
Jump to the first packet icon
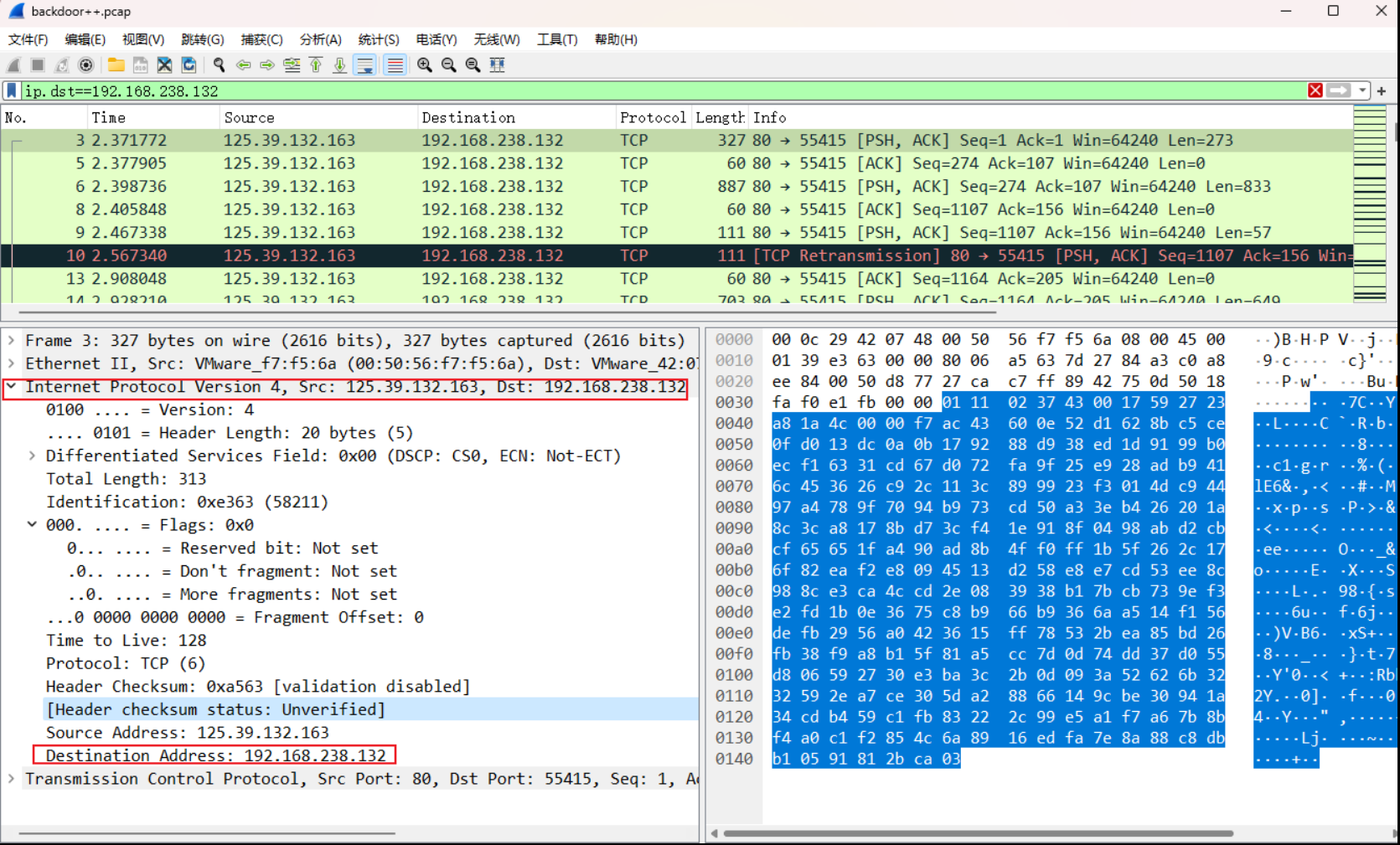[x=316, y=65]
